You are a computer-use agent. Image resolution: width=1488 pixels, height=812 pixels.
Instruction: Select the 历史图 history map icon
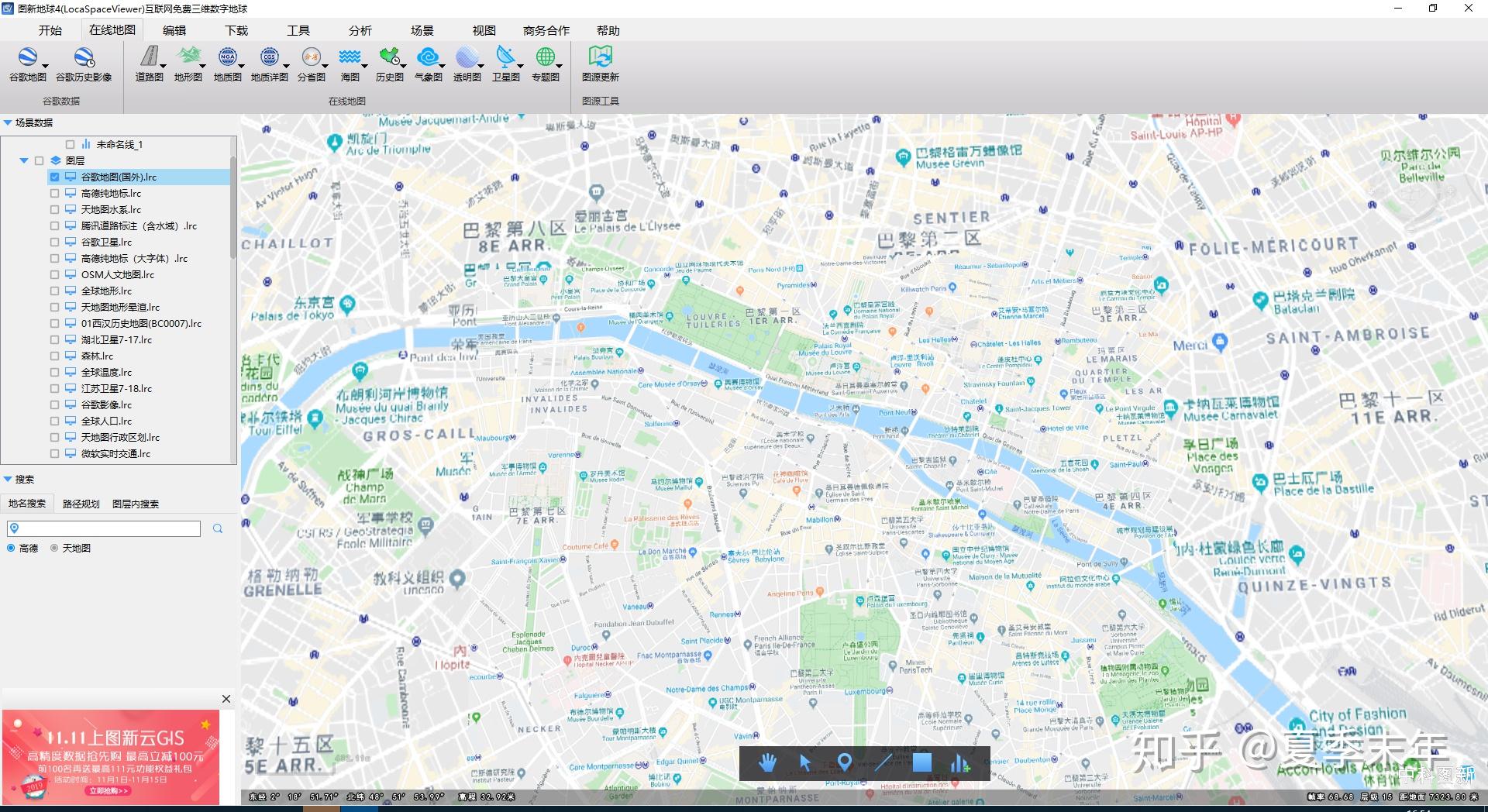pyautogui.click(x=389, y=58)
